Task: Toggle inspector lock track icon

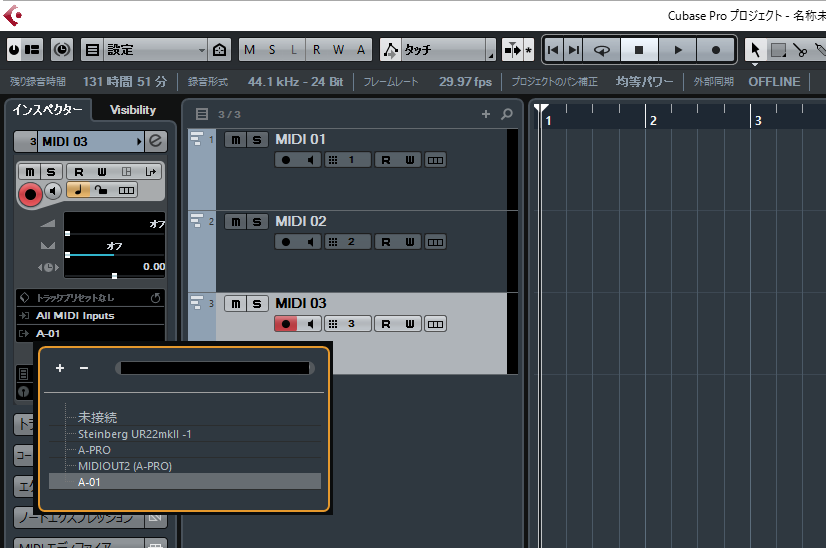Action: [102, 190]
